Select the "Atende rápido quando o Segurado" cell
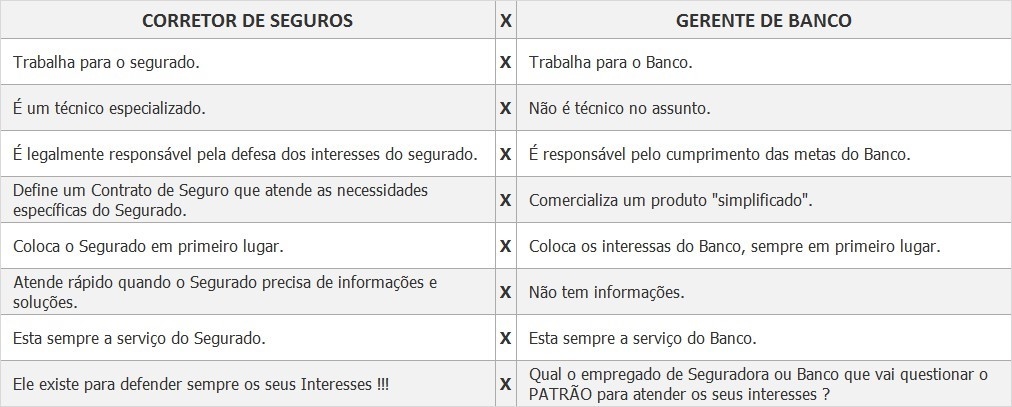This screenshot has height=407, width=1012. tap(225, 291)
